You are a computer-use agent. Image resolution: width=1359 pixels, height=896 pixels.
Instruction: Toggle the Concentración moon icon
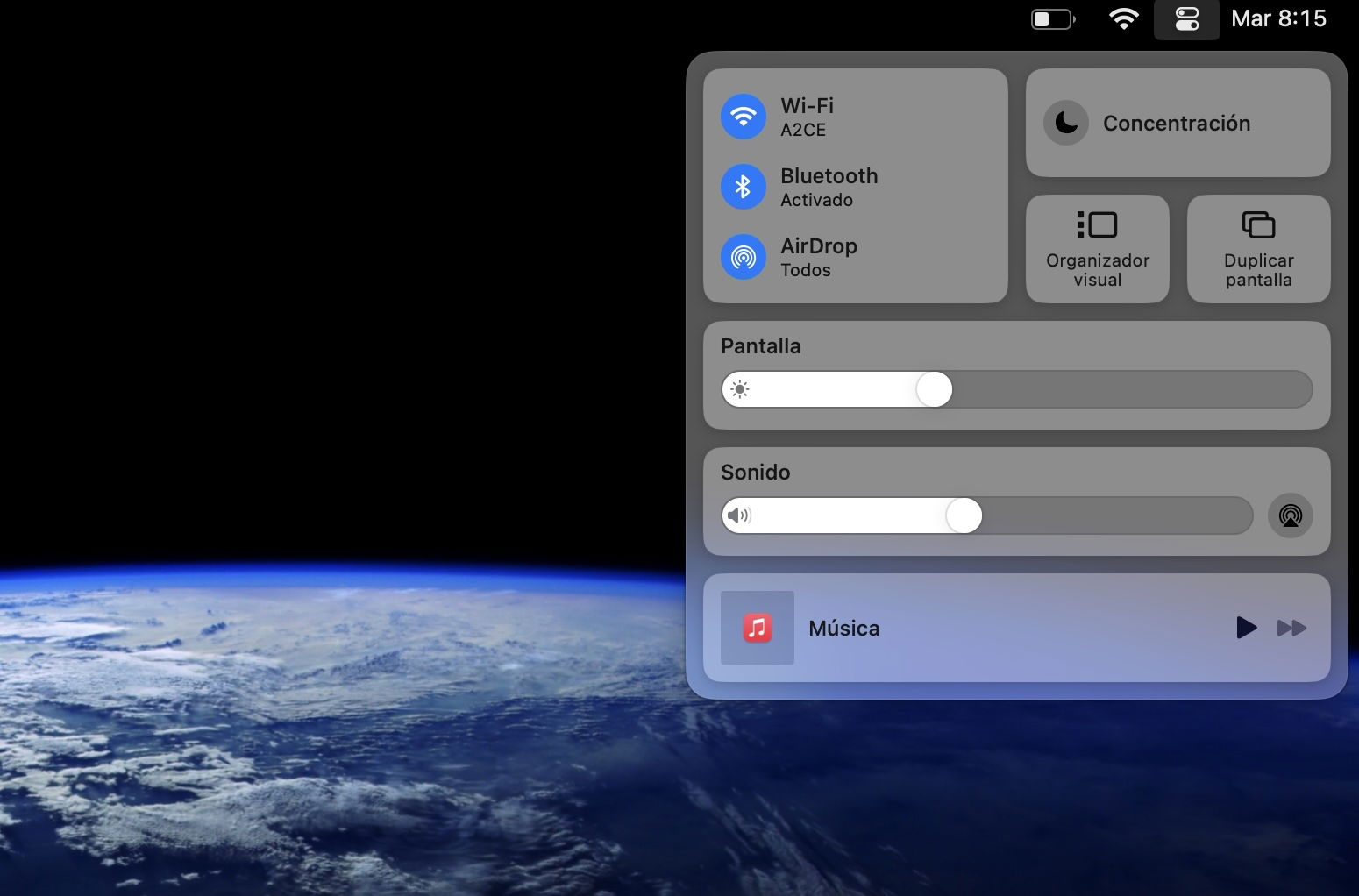pyautogui.click(x=1066, y=123)
